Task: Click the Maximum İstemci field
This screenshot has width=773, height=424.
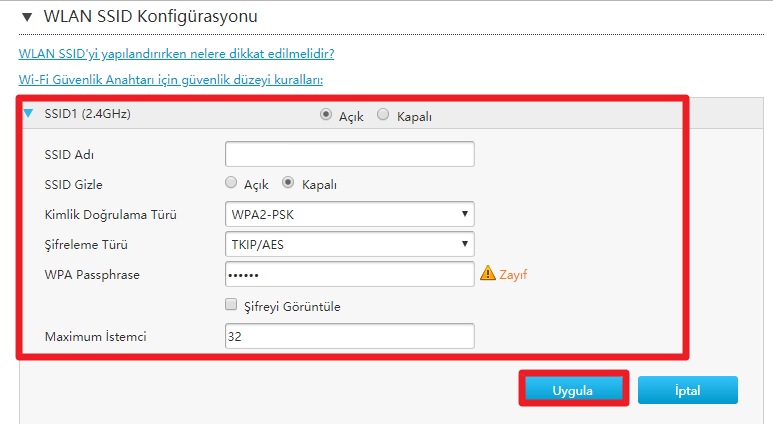Action: (350, 336)
